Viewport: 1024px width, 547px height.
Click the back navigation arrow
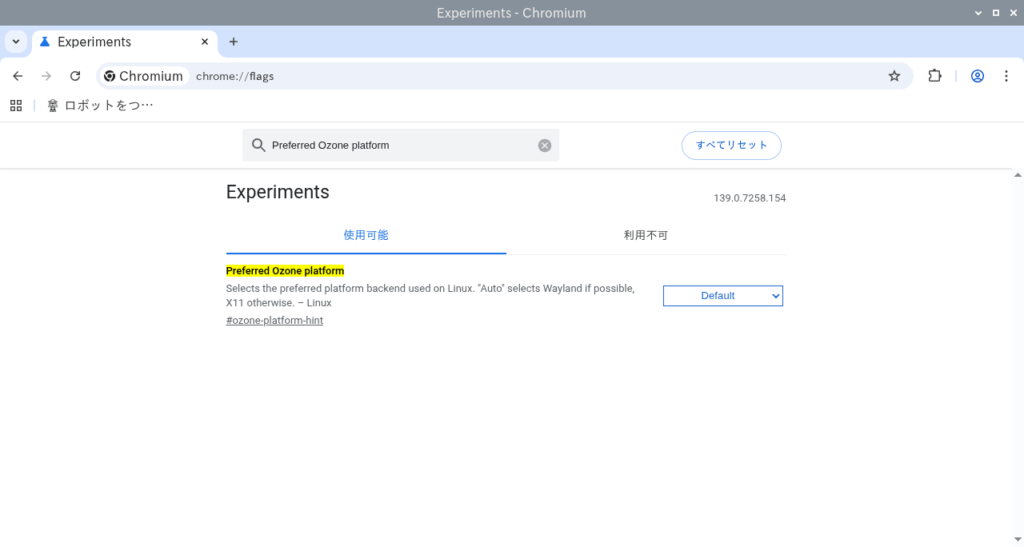coord(18,76)
